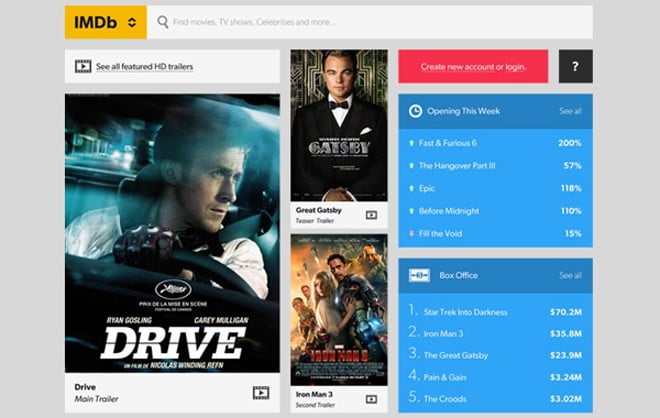See all Box Office results
This screenshot has height=418, width=660.
click(x=570, y=275)
